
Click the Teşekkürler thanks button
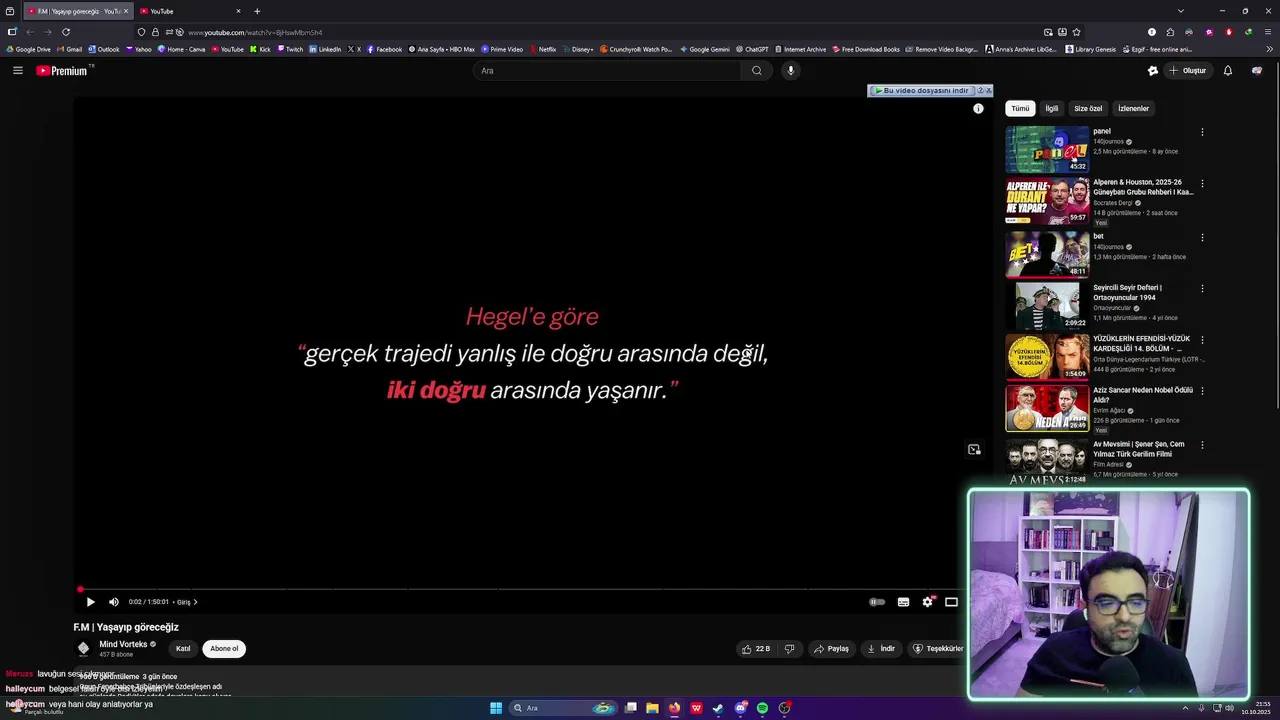(937, 649)
